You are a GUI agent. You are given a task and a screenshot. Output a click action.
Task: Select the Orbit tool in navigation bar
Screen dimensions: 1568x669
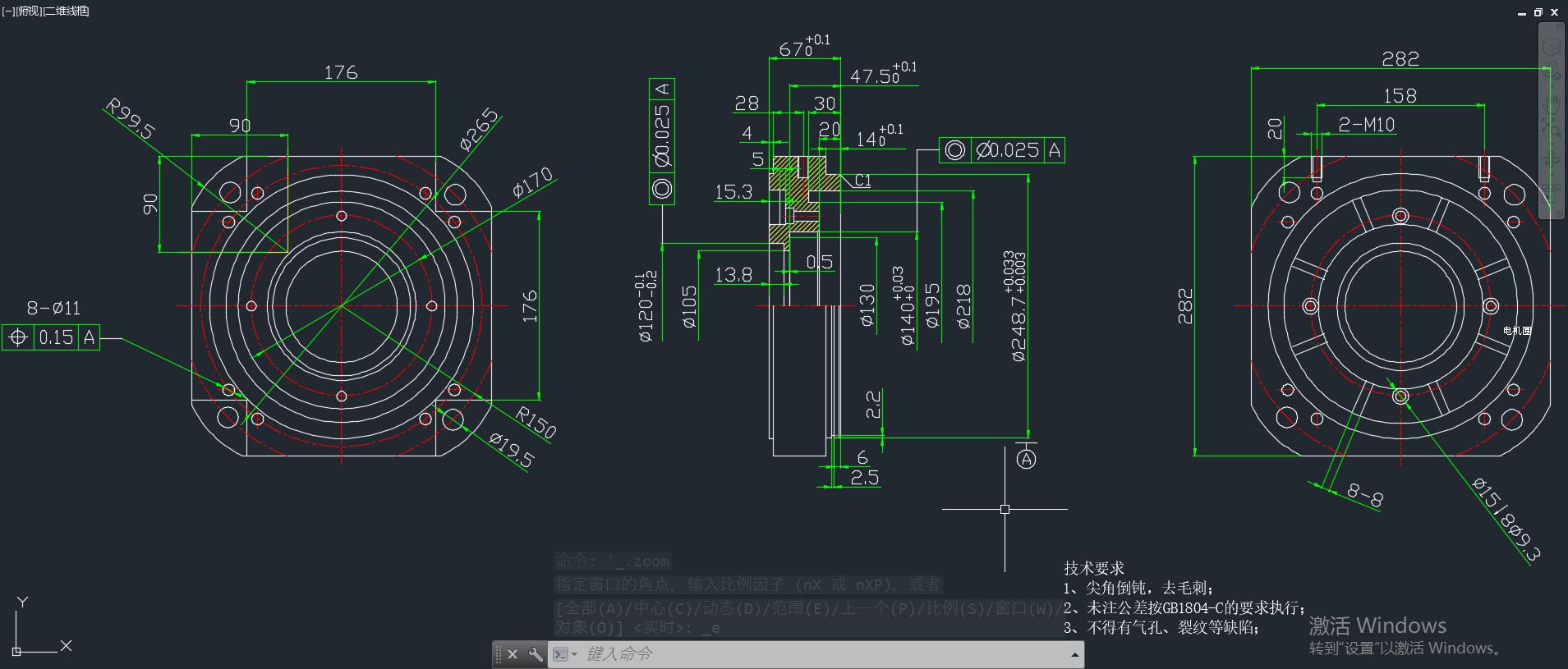click(x=1552, y=160)
